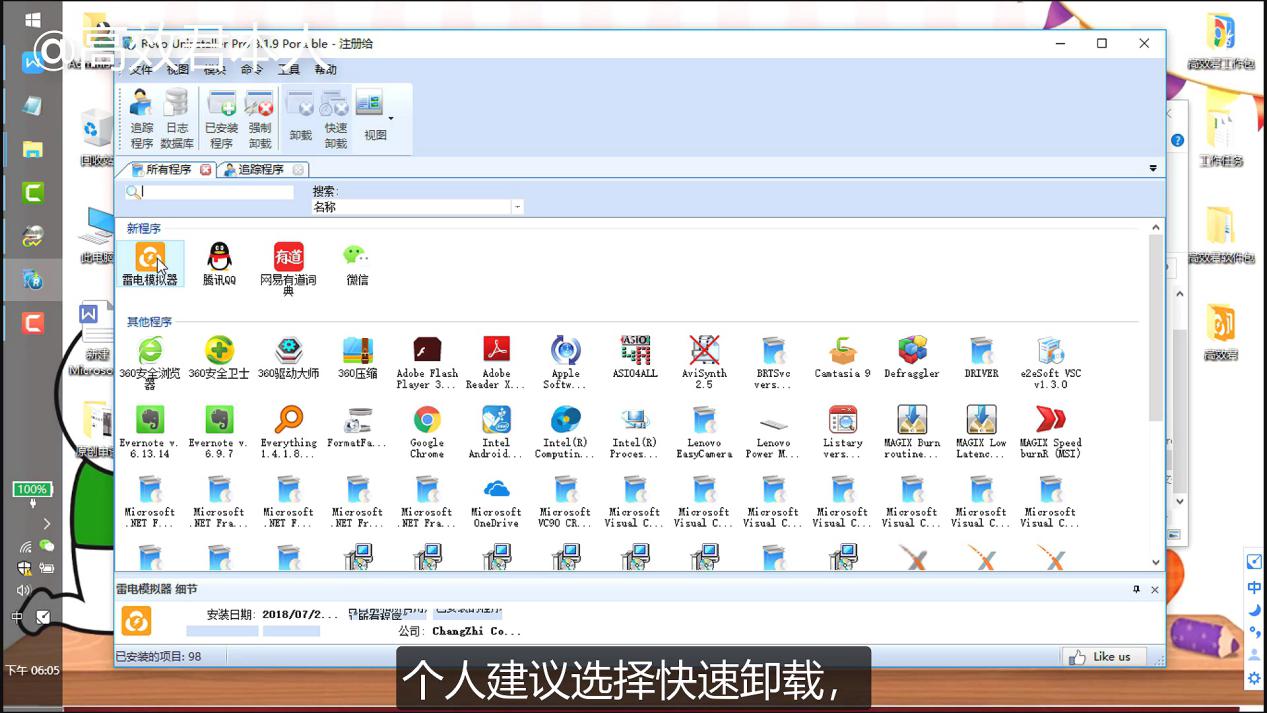Click the 卸载 toolbar button
The image size is (1267, 713).
(300, 119)
